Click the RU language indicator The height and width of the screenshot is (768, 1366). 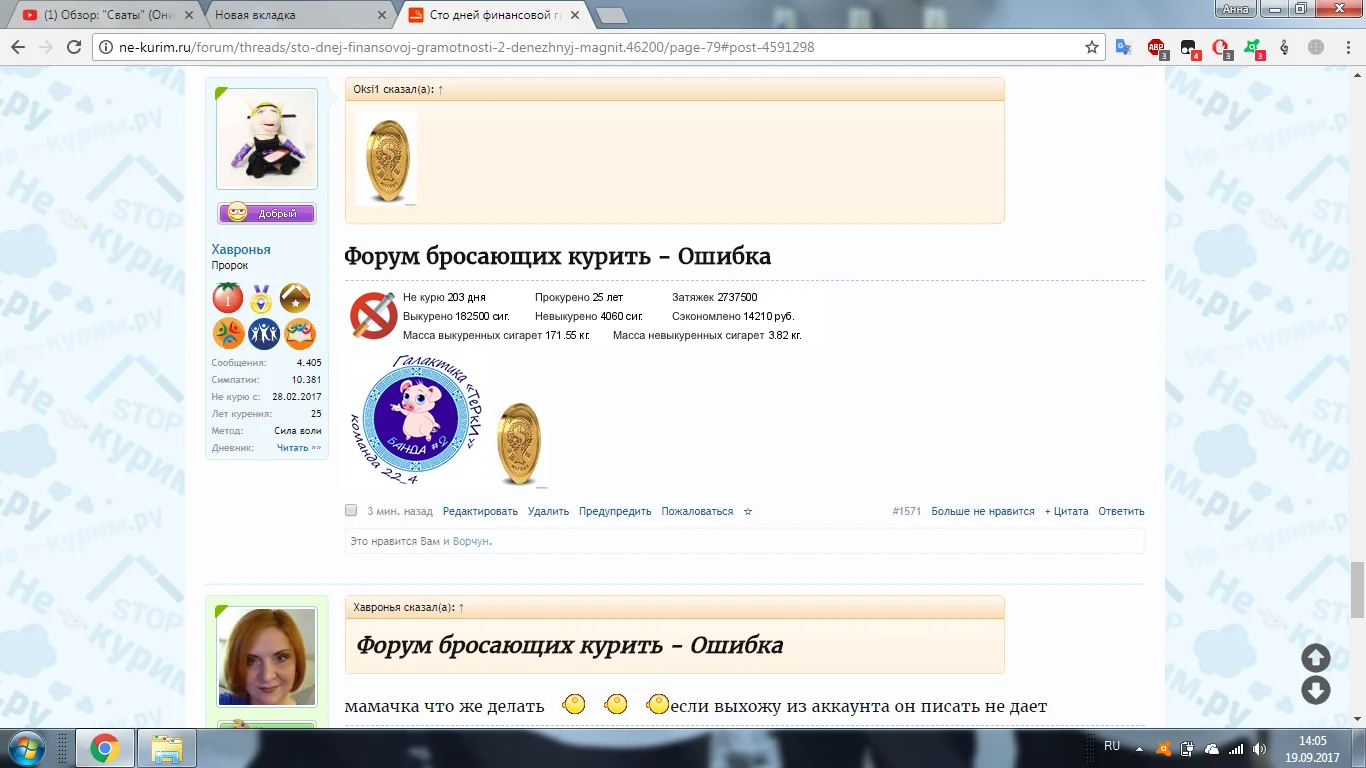tap(1112, 746)
